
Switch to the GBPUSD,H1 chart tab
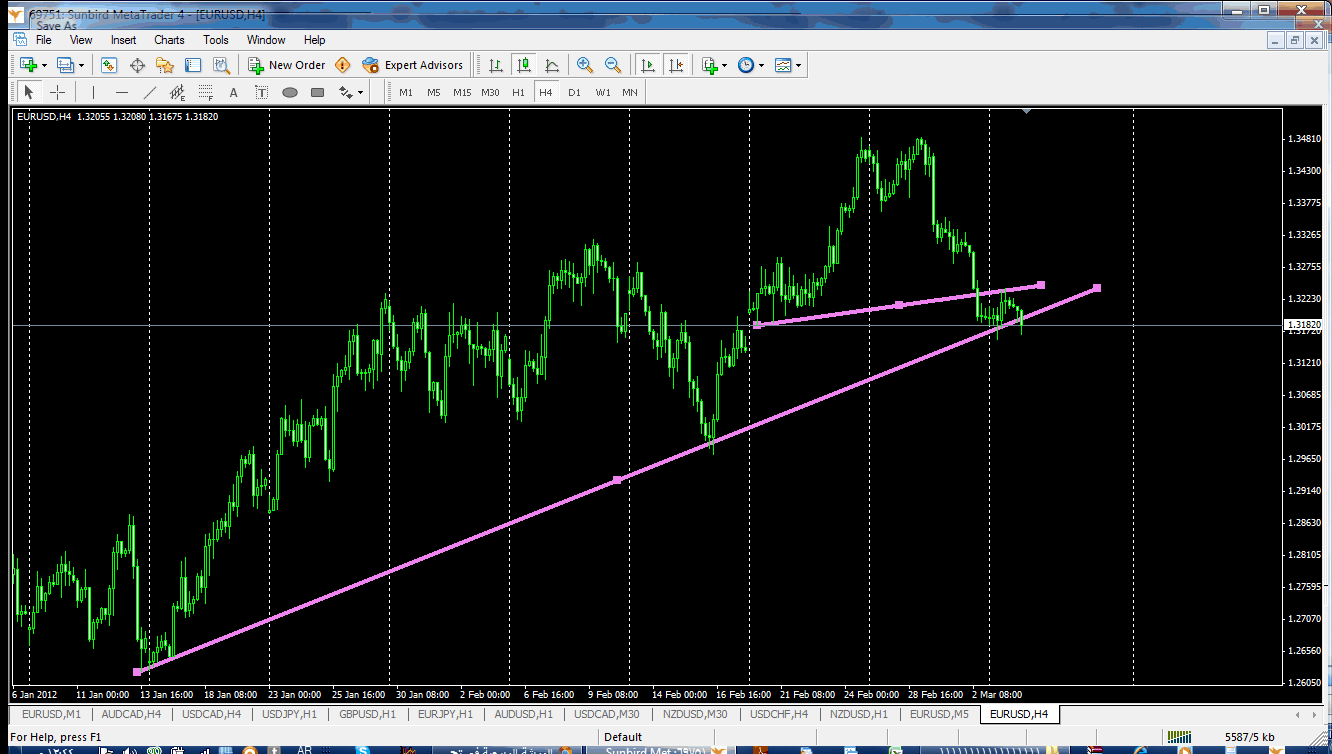(x=368, y=714)
